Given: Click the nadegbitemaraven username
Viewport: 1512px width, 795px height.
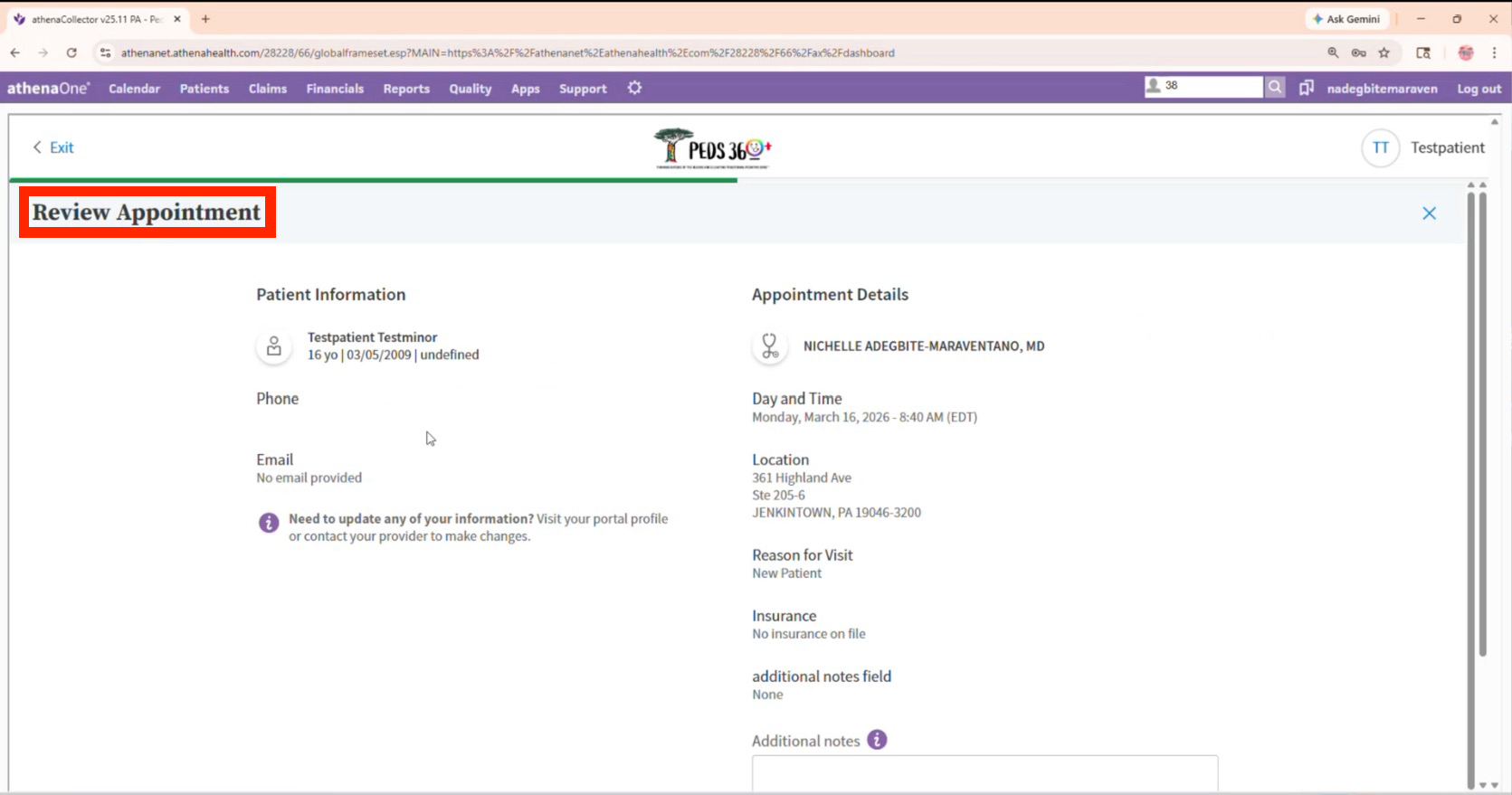Looking at the screenshot, I should pyautogui.click(x=1382, y=89).
